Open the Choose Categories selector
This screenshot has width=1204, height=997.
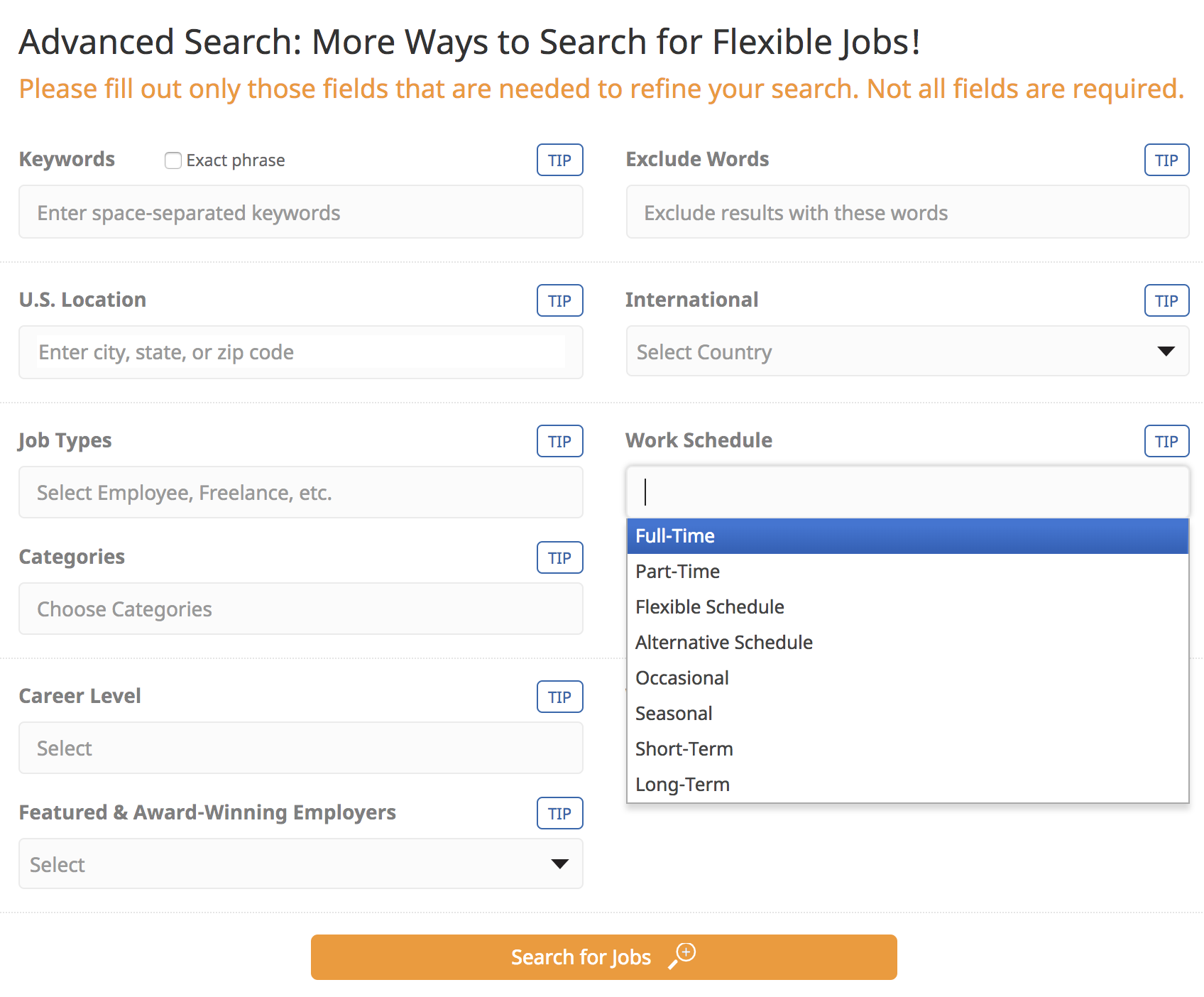point(300,609)
